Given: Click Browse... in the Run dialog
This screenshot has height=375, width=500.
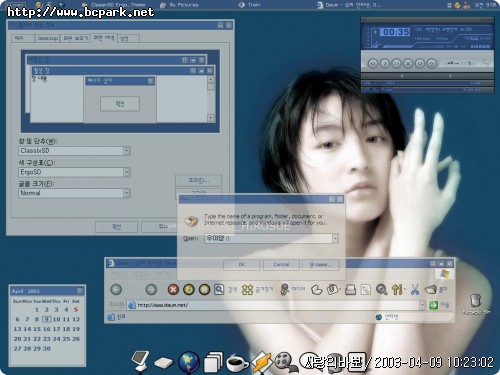Looking at the screenshot, I should click(320, 264).
